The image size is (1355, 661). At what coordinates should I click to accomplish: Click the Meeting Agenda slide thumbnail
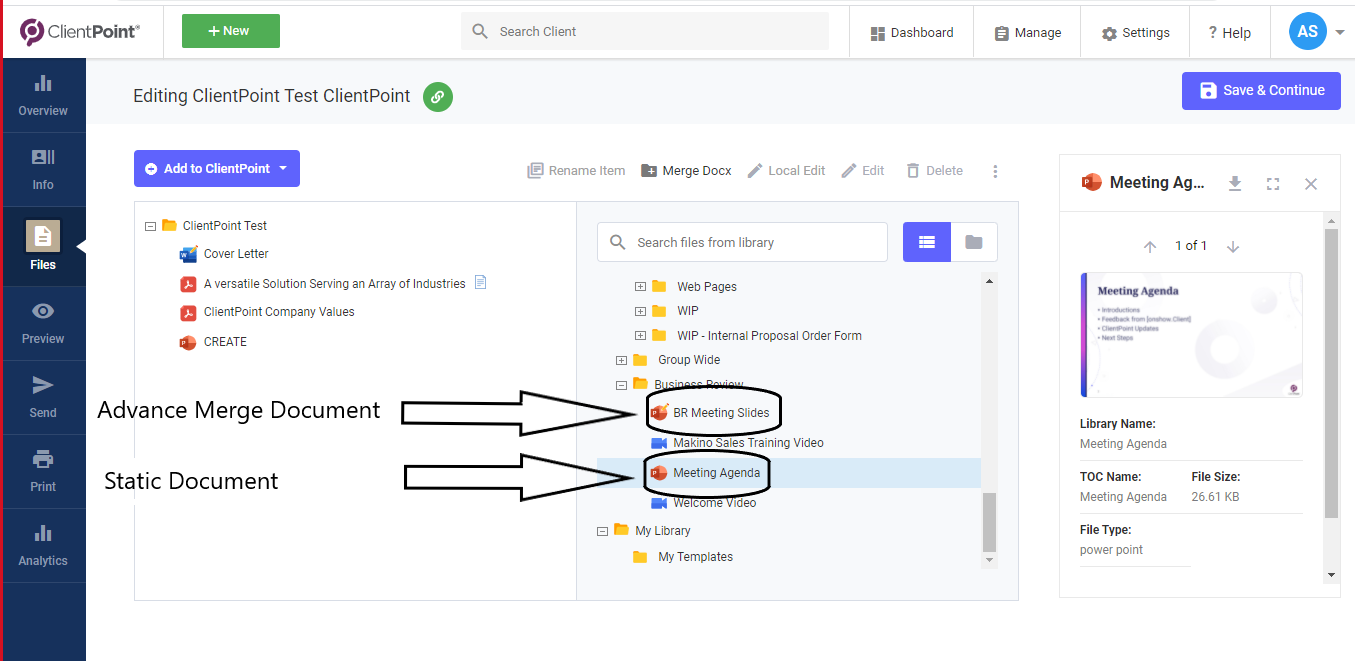1191,335
